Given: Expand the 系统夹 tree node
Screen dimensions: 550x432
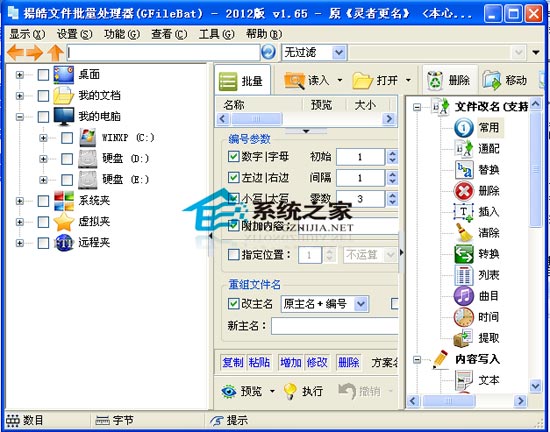Looking at the screenshot, I should coord(20,201).
